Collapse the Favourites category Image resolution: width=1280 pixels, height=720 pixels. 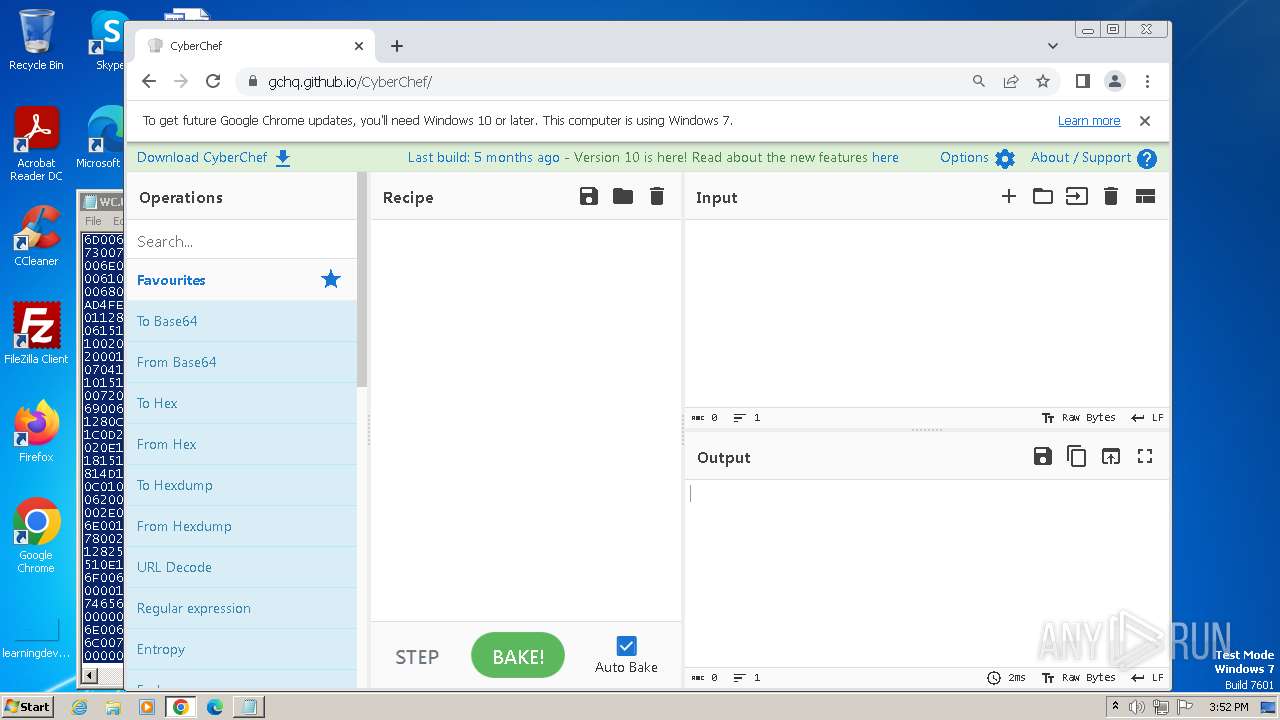(x=241, y=280)
